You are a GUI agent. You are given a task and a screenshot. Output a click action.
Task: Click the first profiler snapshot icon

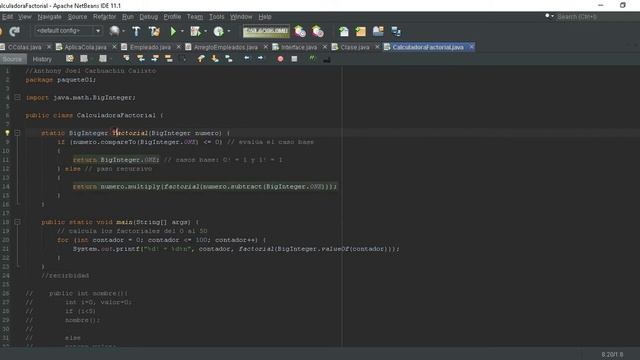tap(300, 31)
